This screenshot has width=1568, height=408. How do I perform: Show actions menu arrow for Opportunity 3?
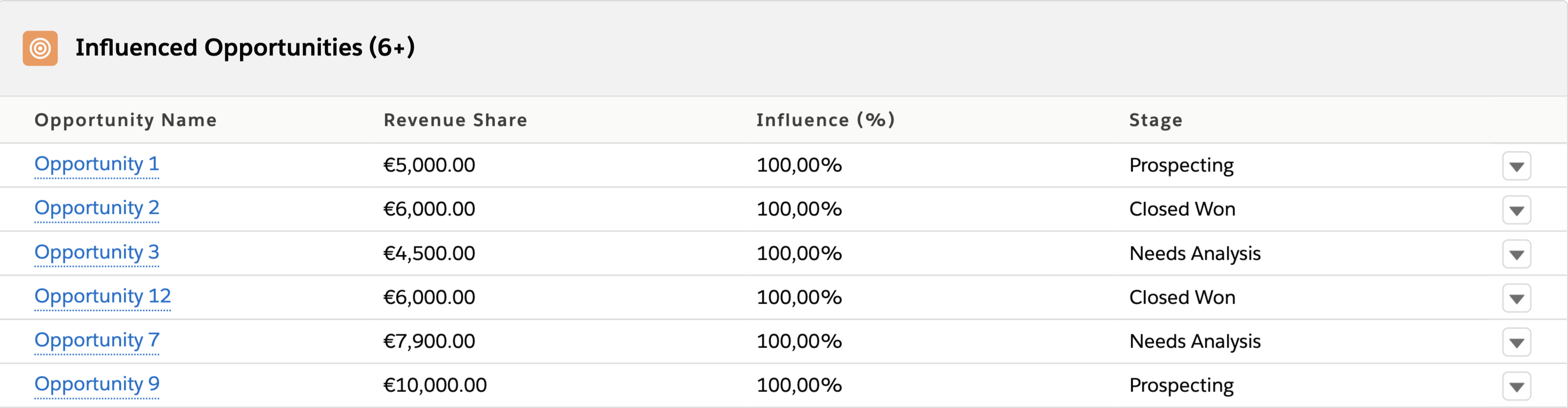(x=1516, y=254)
